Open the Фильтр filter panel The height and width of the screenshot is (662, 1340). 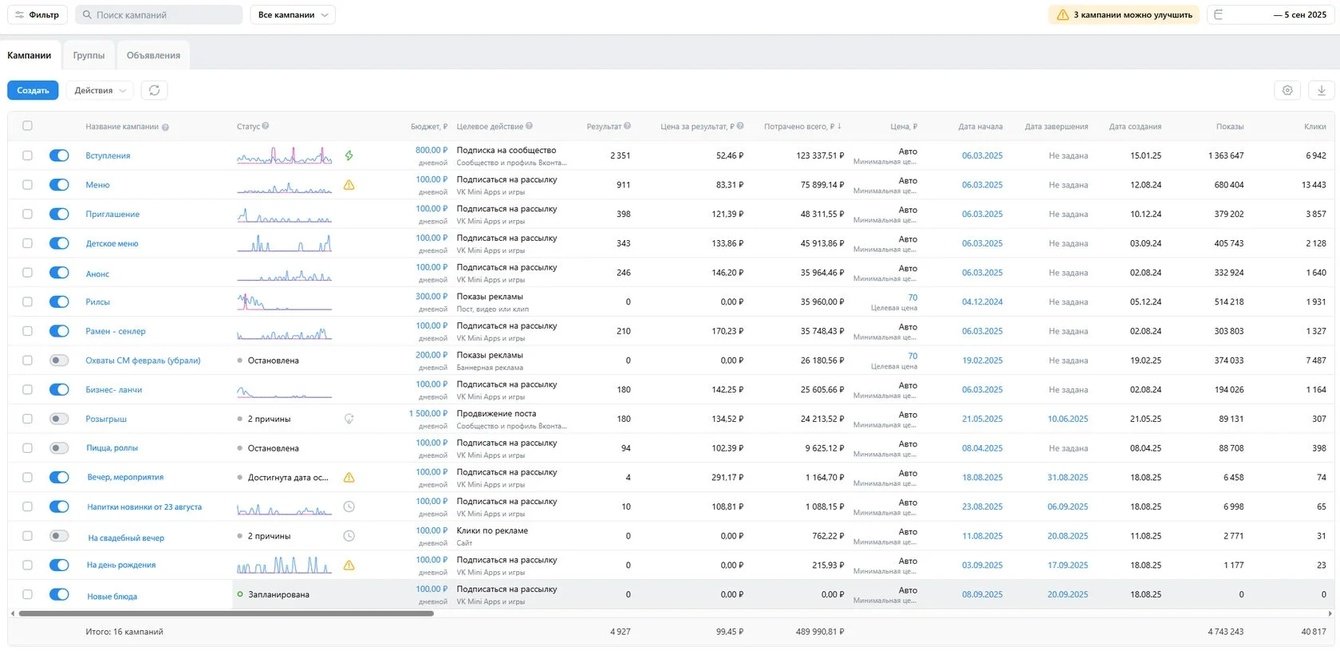tap(36, 15)
